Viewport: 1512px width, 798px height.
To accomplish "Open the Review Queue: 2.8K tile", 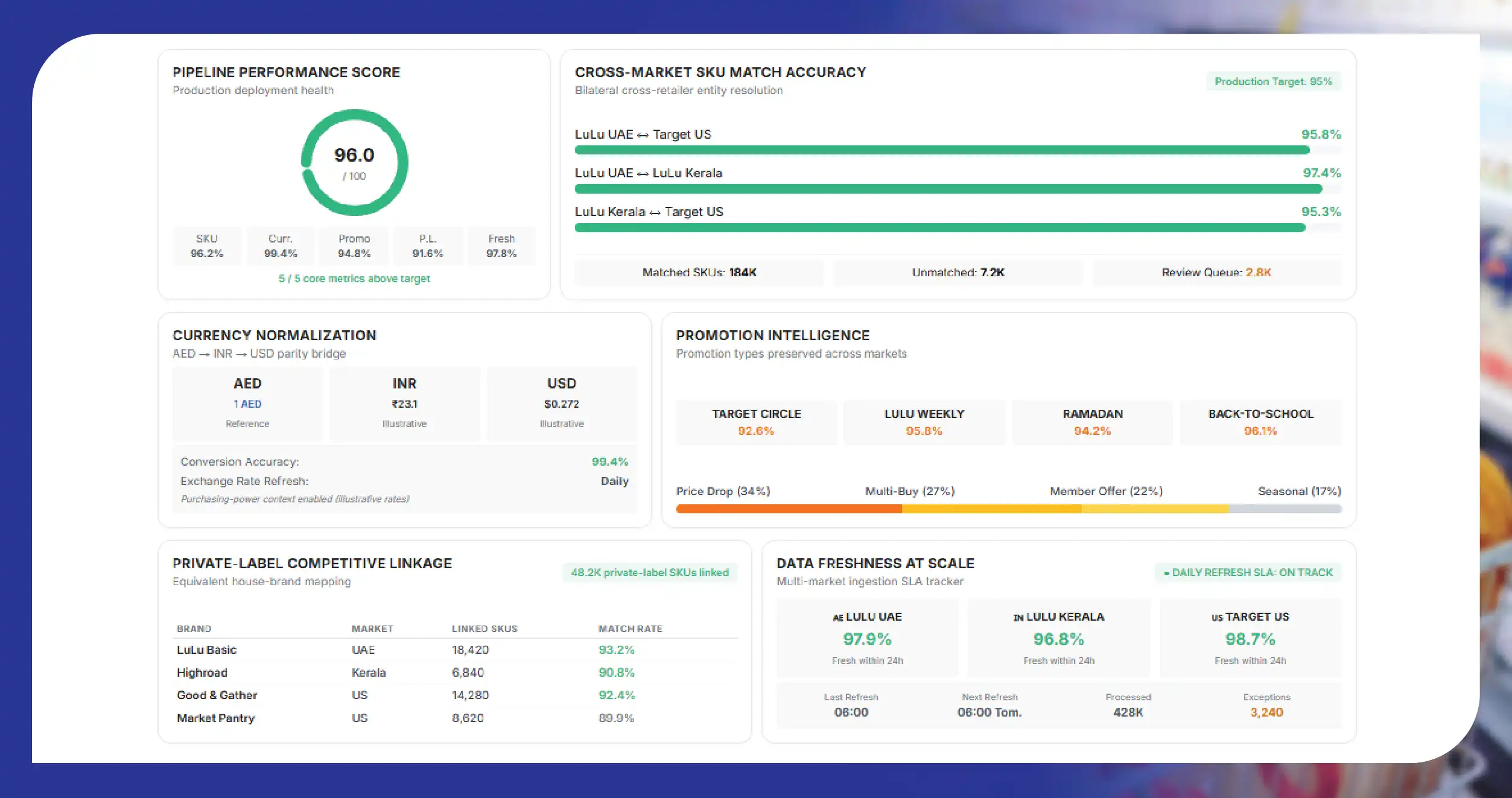I will (1216, 273).
